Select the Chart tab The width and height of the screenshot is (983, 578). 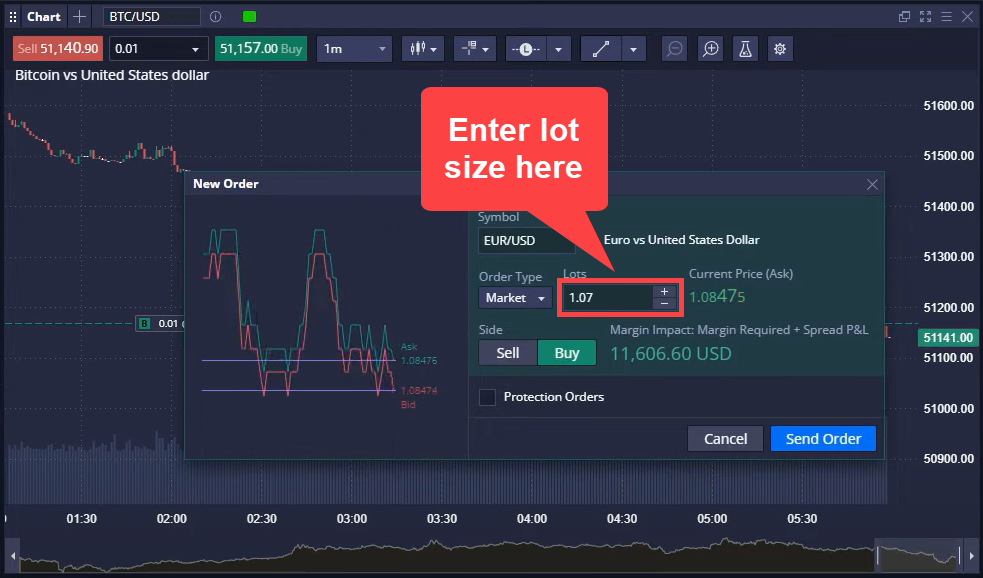[43, 17]
